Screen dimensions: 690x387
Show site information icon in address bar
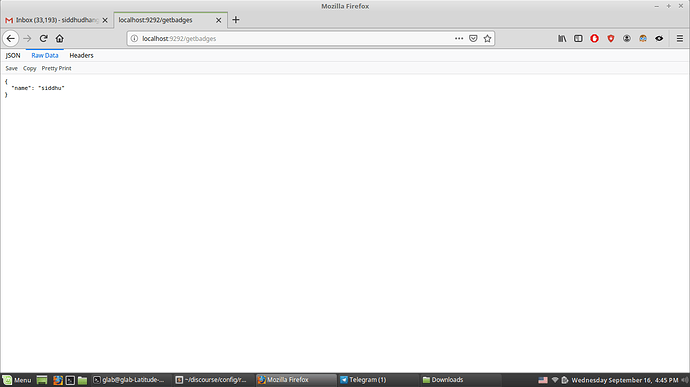tap(134, 39)
